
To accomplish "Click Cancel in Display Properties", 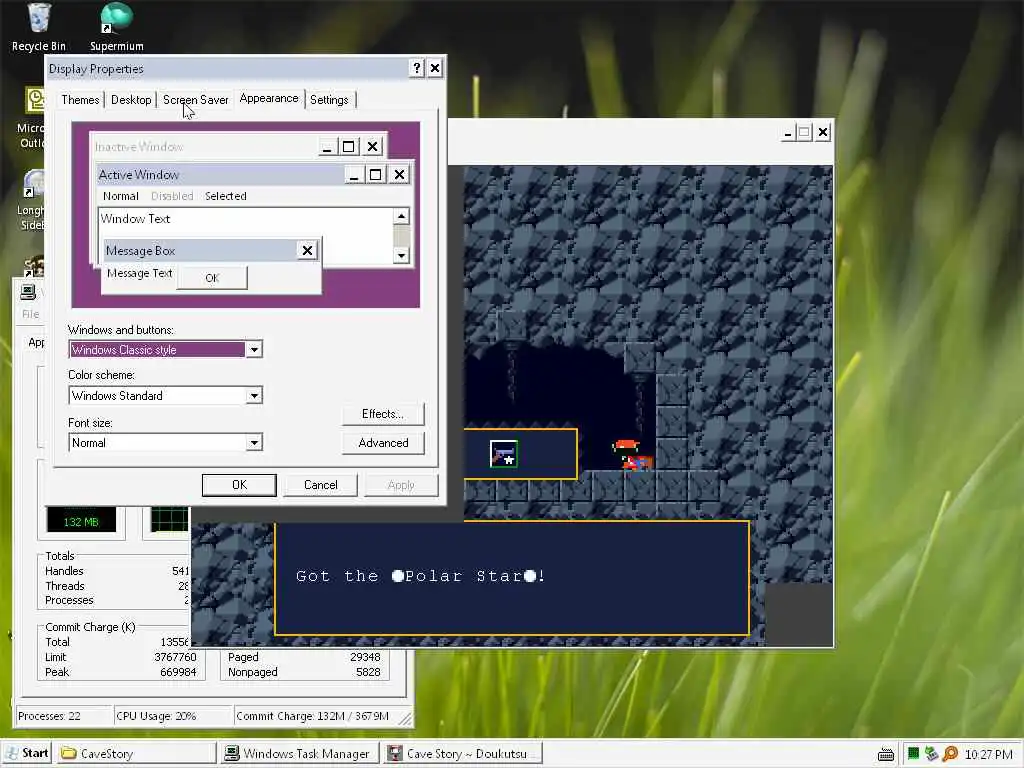I will (320, 485).
